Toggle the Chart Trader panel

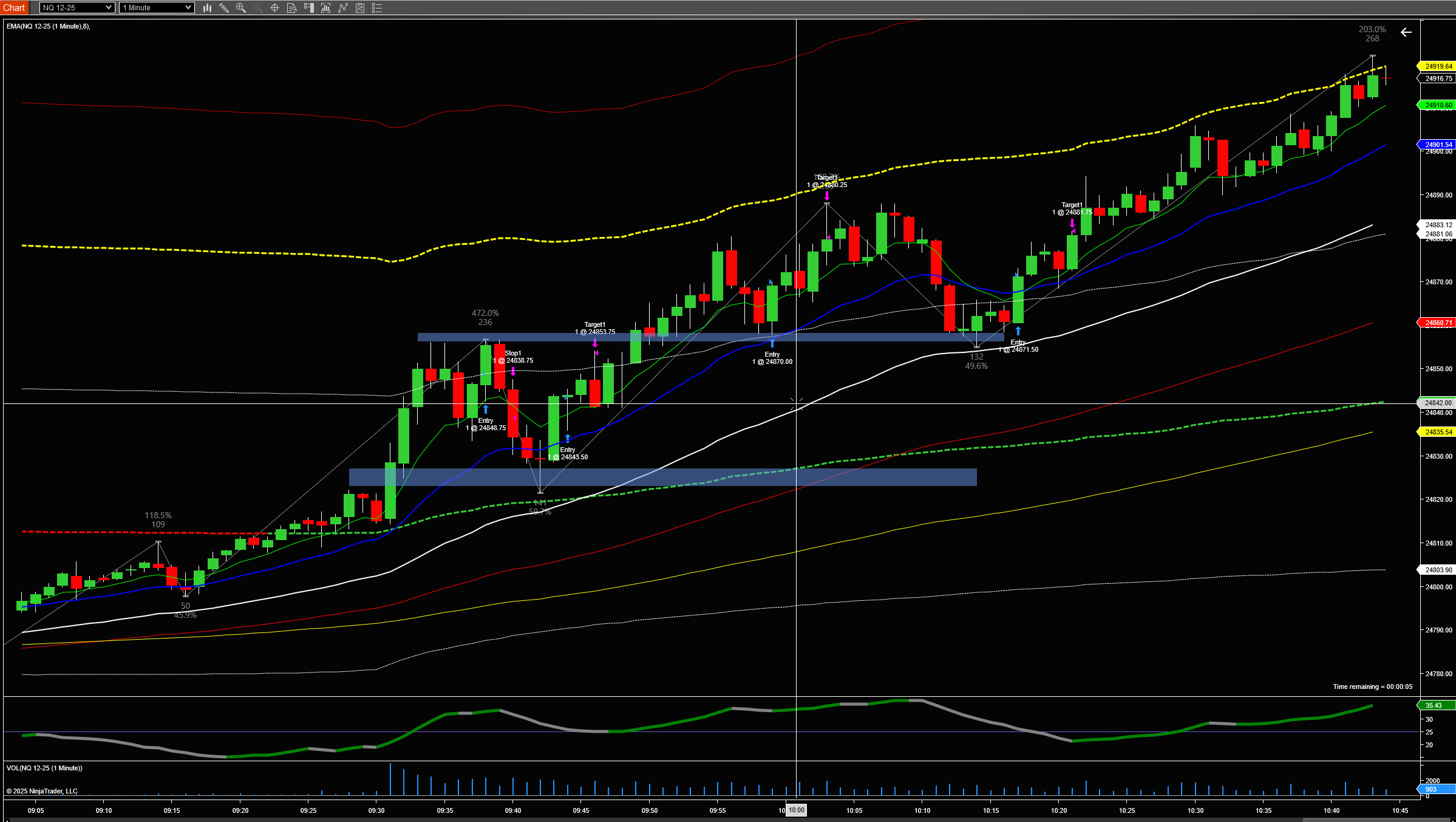point(309,8)
